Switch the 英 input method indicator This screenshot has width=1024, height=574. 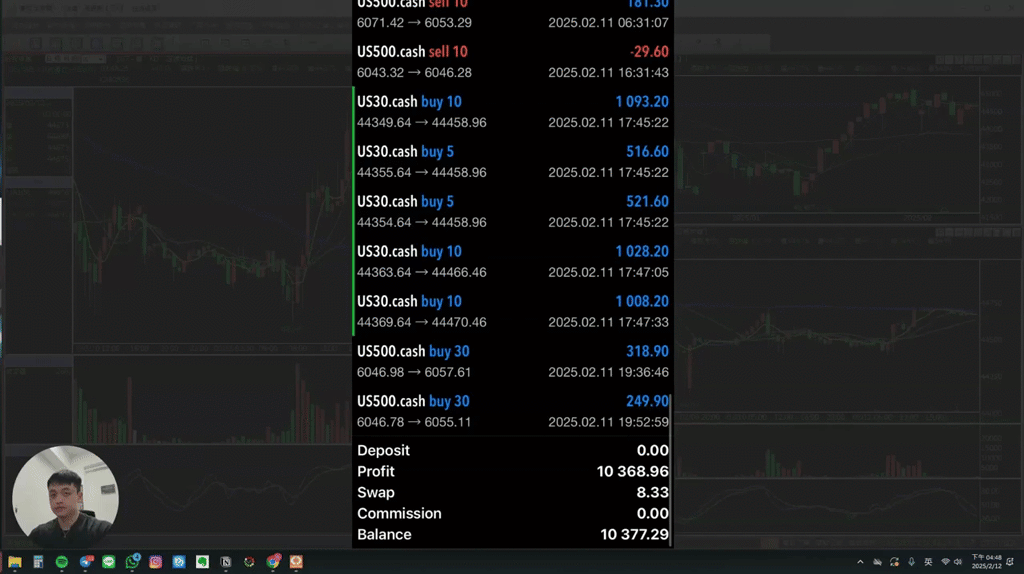click(x=928, y=562)
